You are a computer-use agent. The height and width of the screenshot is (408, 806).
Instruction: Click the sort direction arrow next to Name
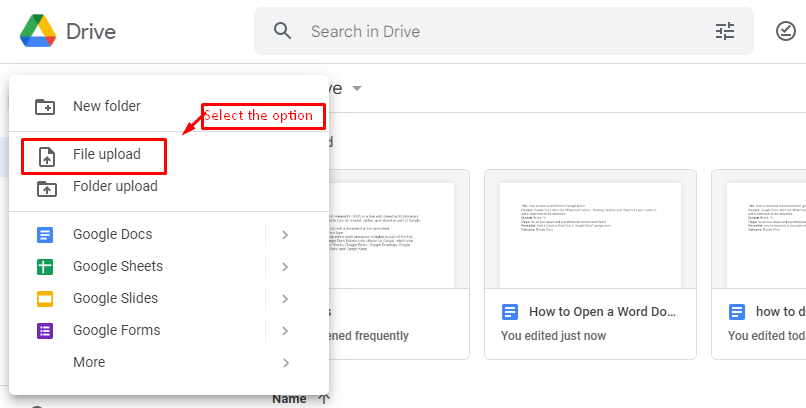[323, 399]
